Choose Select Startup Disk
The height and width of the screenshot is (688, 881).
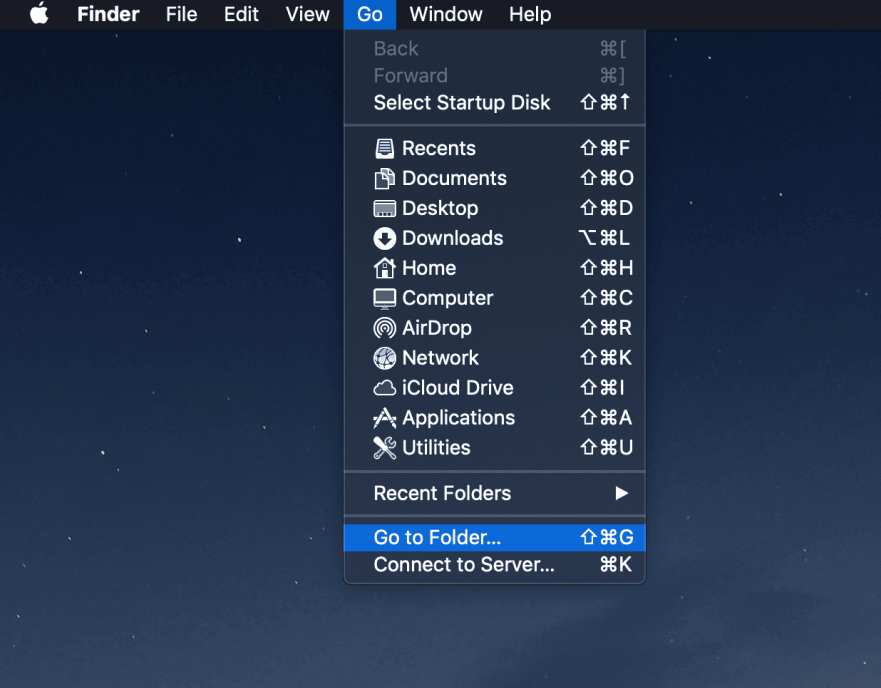point(494,103)
